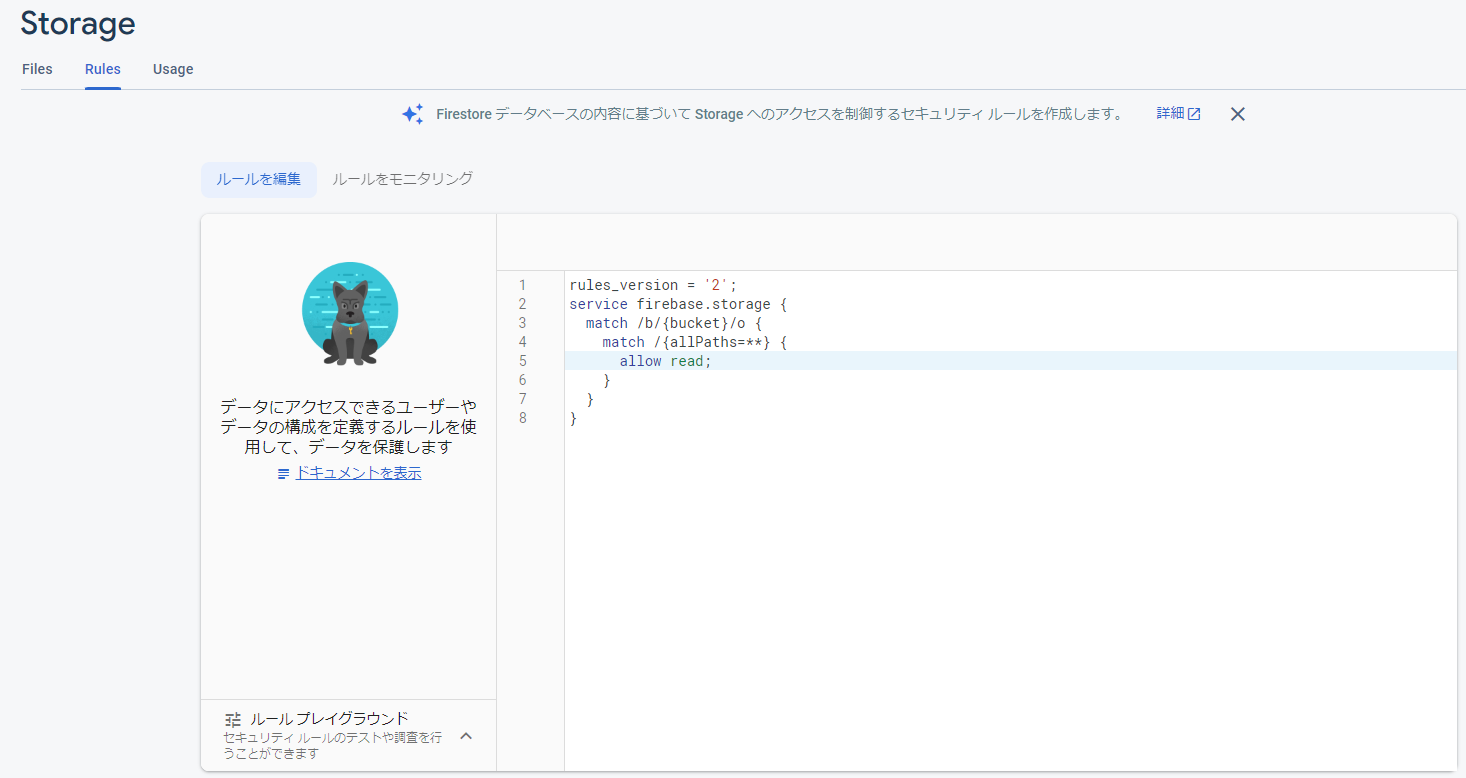
Task: Select the Rules tab
Action: [x=103, y=69]
